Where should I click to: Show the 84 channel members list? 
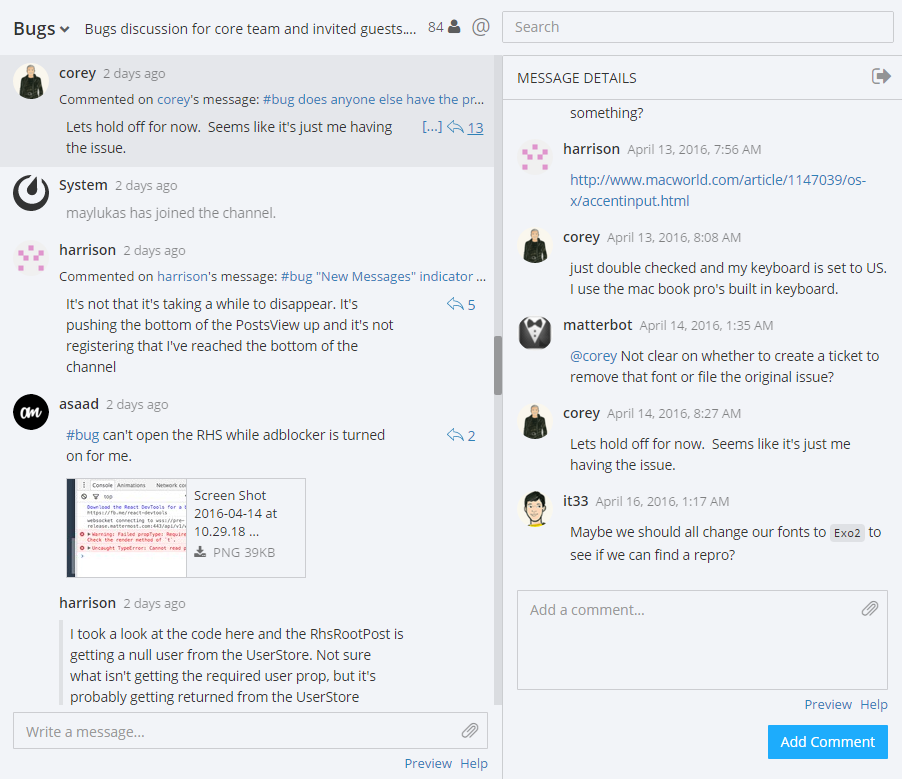coord(444,27)
